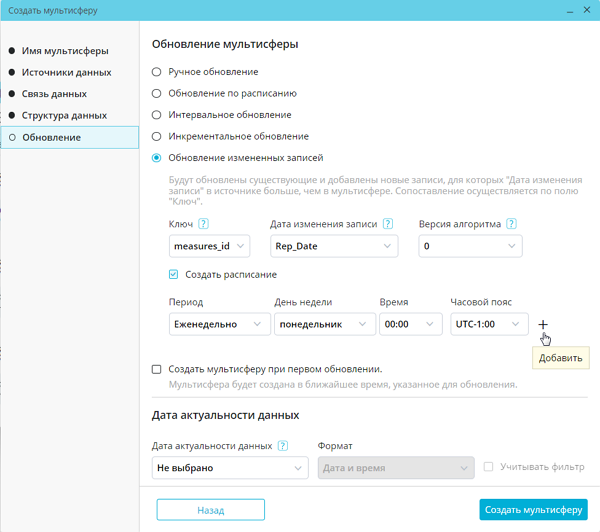
Task: Open help icon for Дата изменения записи
Action: pyautogui.click(x=388, y=224)
